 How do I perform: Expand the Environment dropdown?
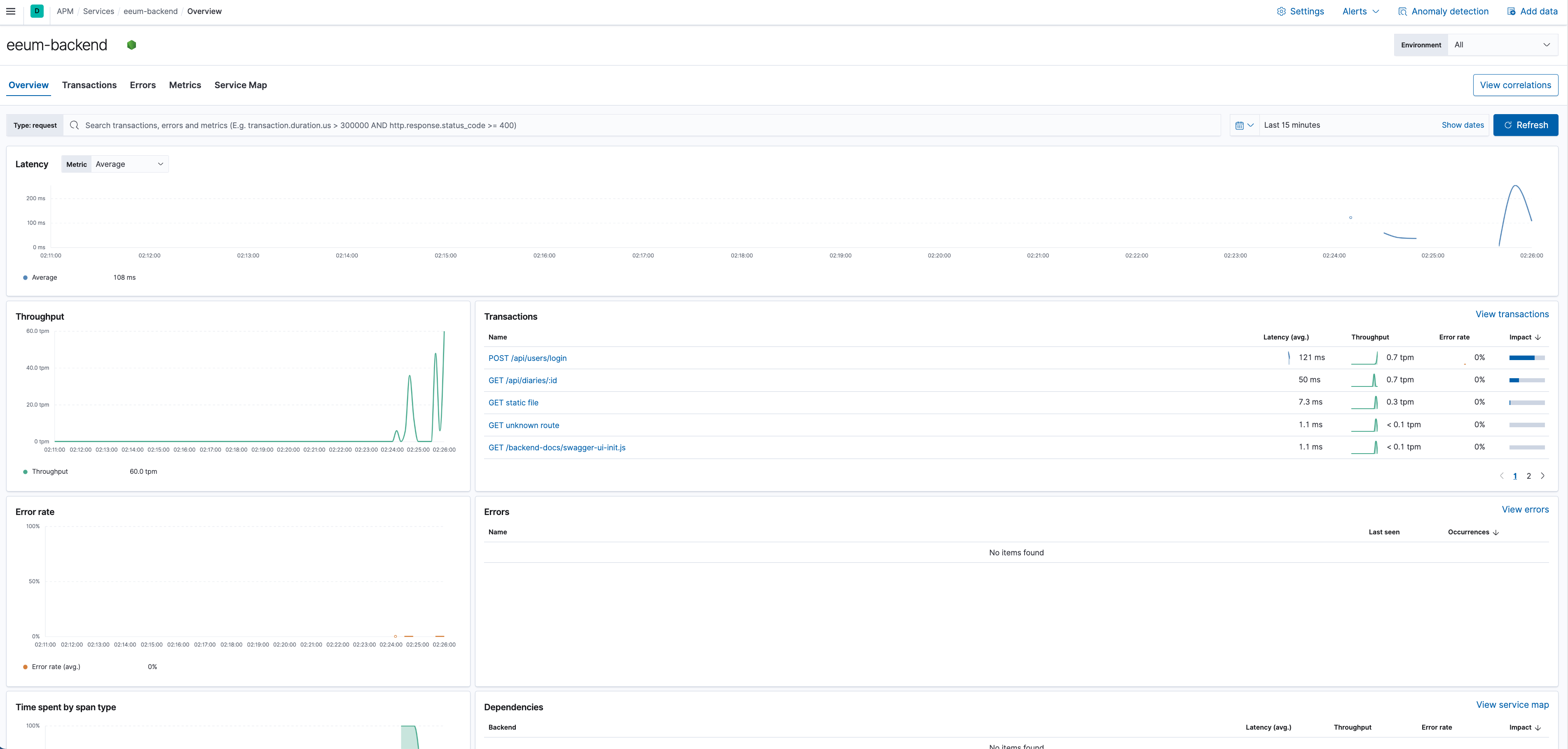(1502, 44)
